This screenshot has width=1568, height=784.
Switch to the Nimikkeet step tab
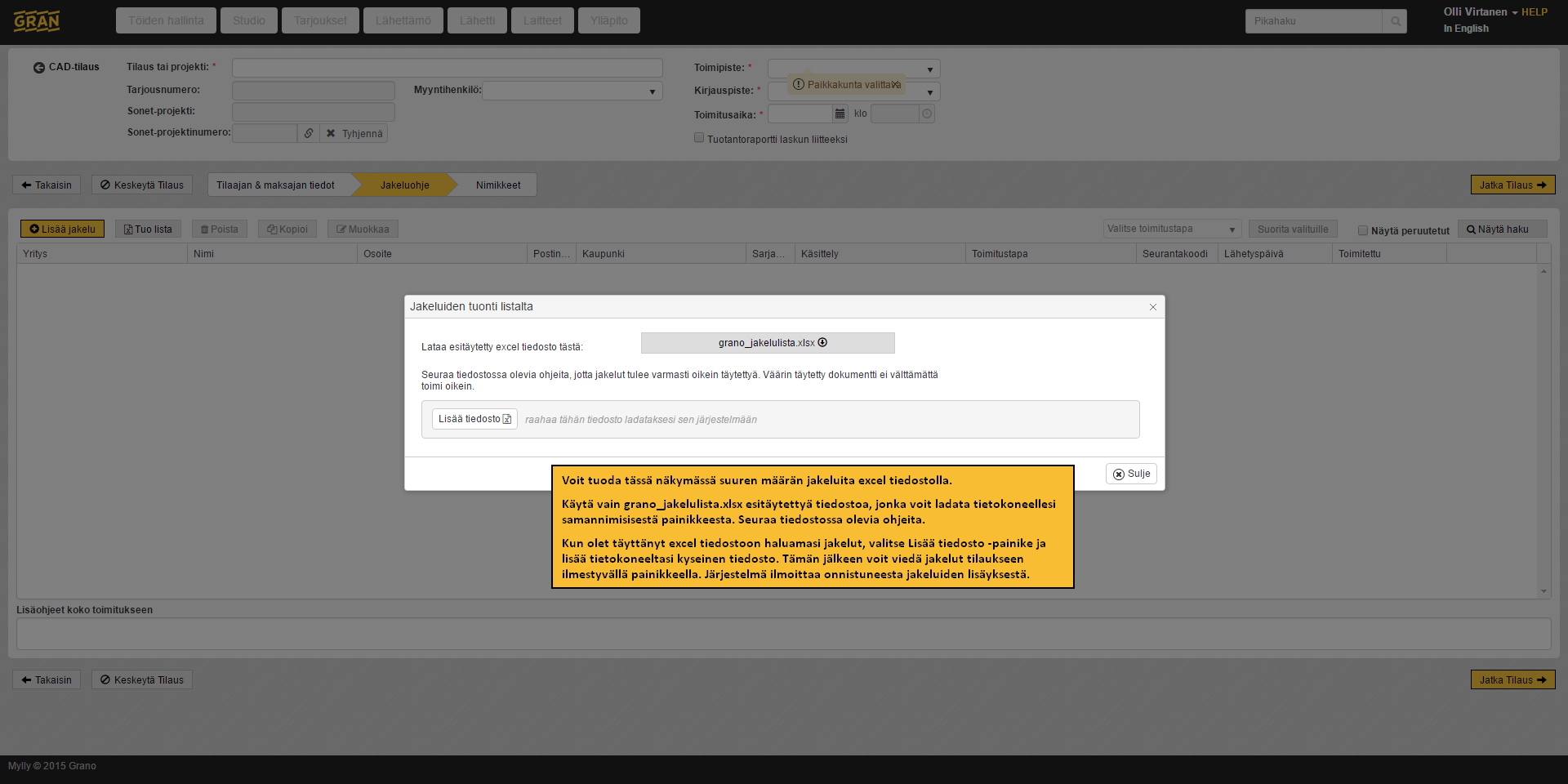[498, 185]
